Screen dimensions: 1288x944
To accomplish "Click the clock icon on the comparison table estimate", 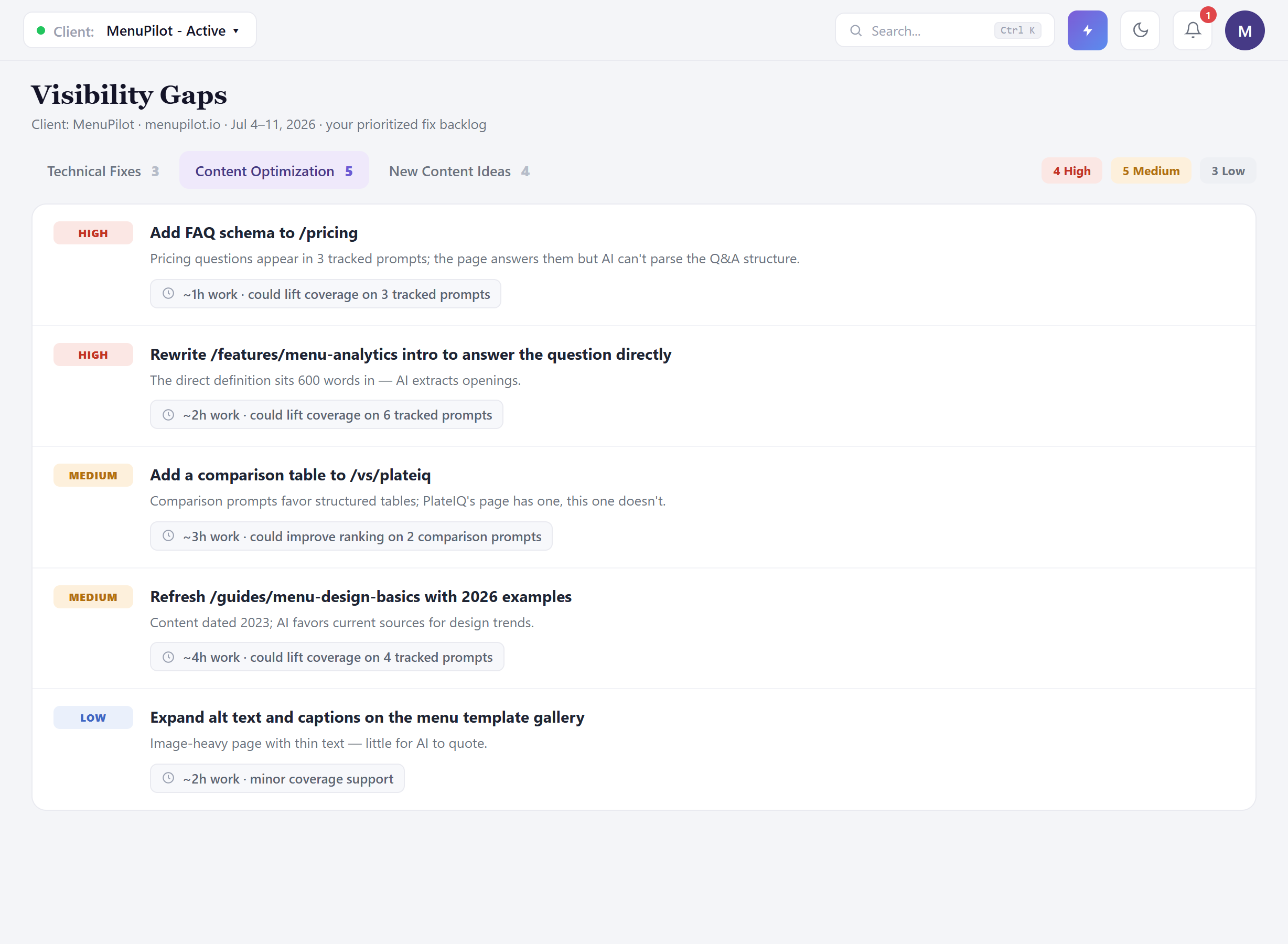I will tap(168, 536).
